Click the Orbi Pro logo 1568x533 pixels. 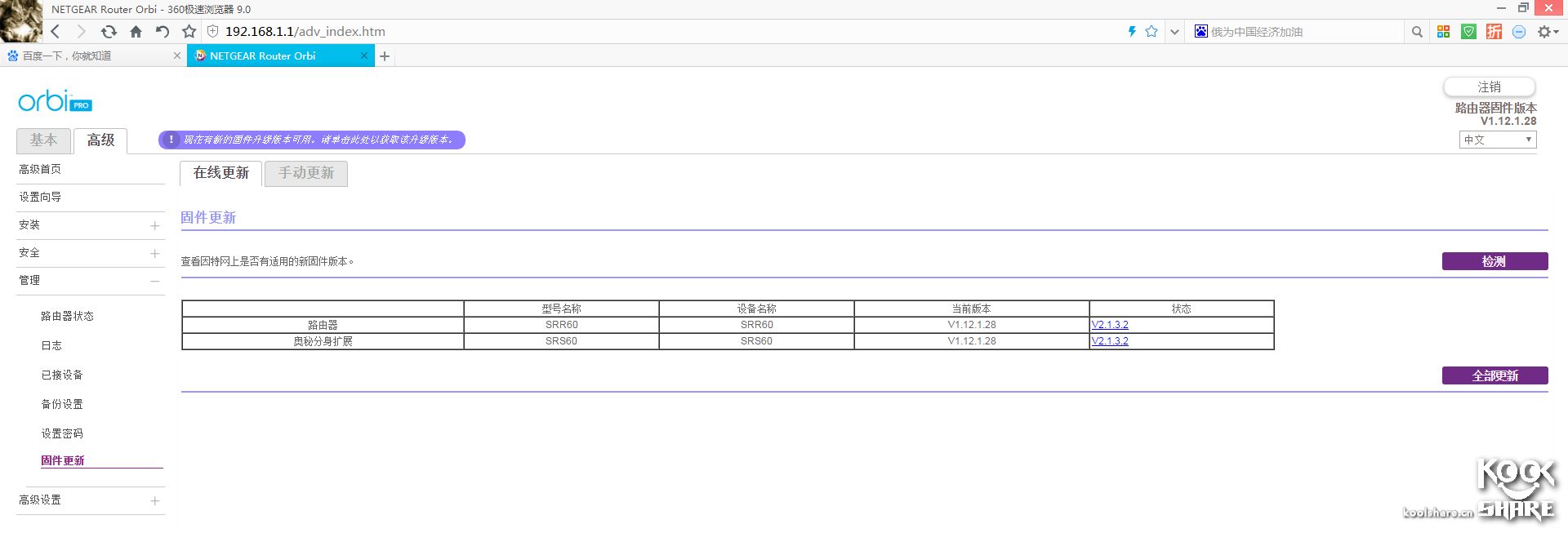[55, 101]
